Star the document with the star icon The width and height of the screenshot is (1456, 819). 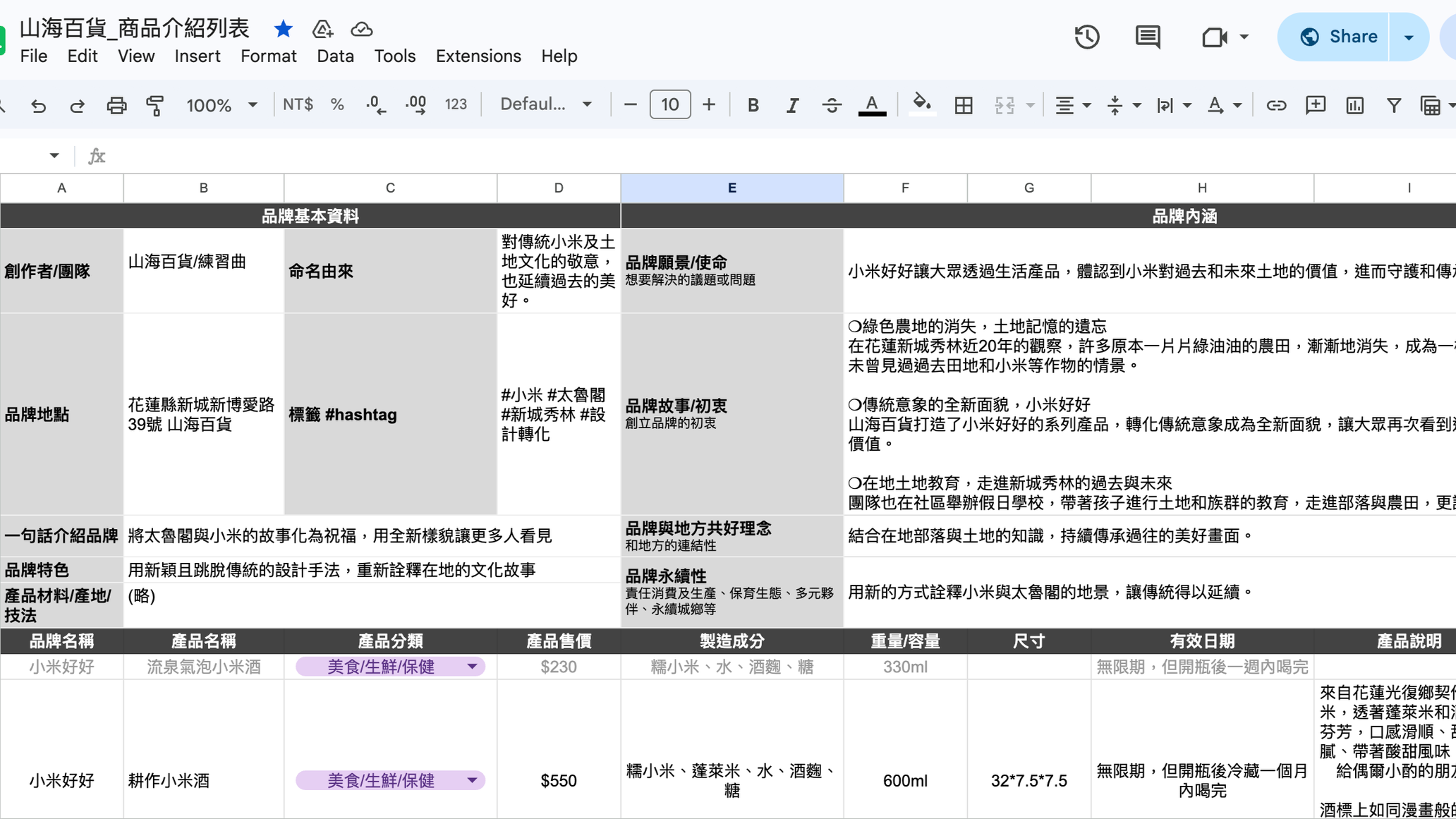(x=283, y=29)
